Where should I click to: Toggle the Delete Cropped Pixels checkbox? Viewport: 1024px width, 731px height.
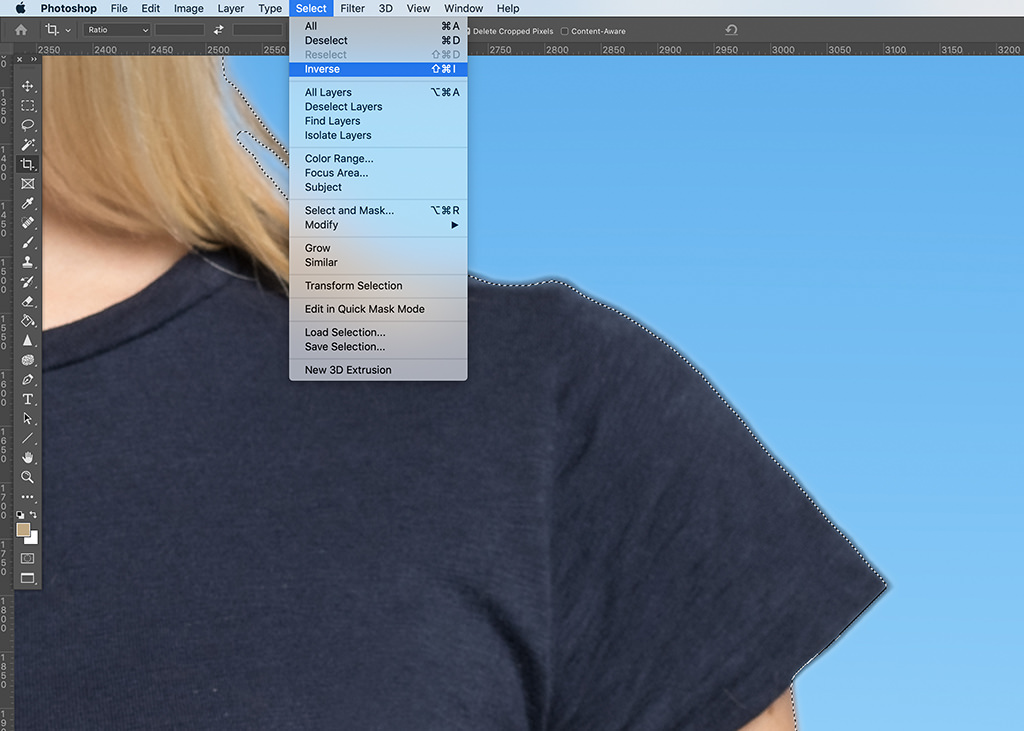point(468,31)
